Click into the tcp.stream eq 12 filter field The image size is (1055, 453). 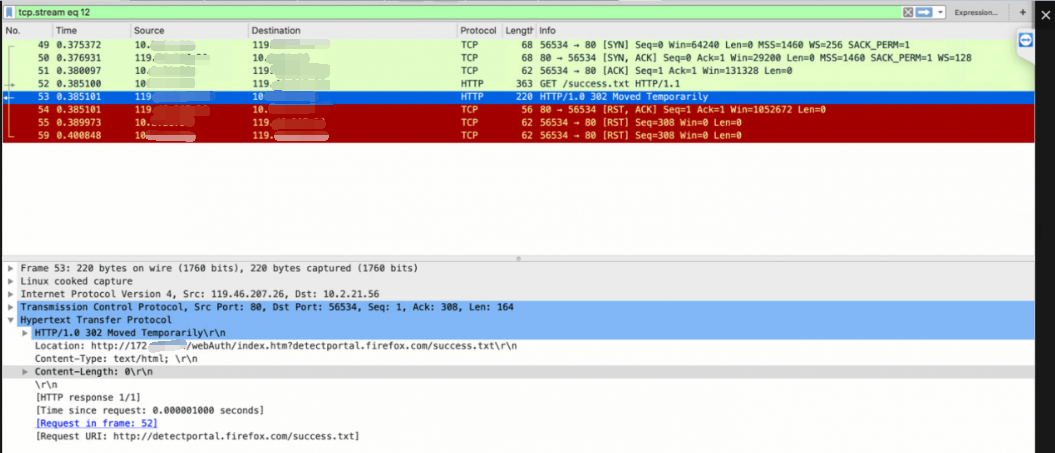click(458, 12)
